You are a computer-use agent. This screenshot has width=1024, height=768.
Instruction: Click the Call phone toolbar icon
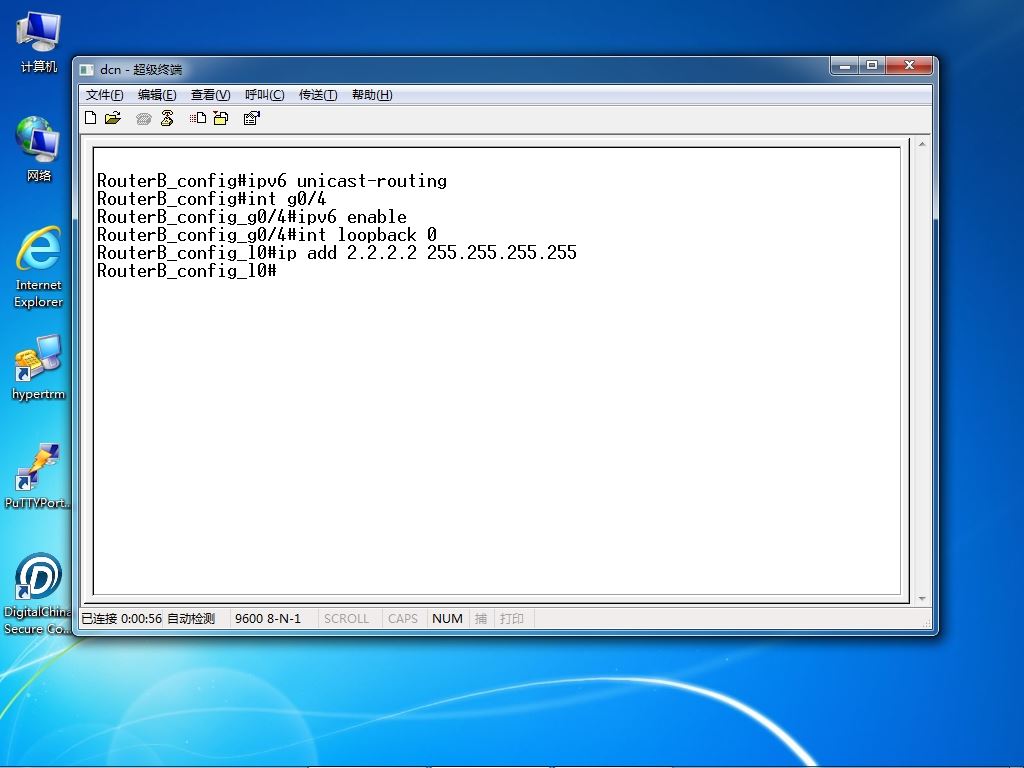(144, 118)
